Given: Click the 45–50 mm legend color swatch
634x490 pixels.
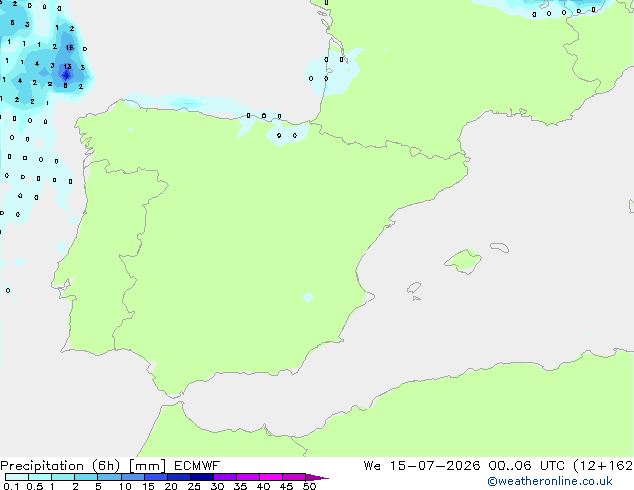Looking at the screenshot, I should 294,477.
